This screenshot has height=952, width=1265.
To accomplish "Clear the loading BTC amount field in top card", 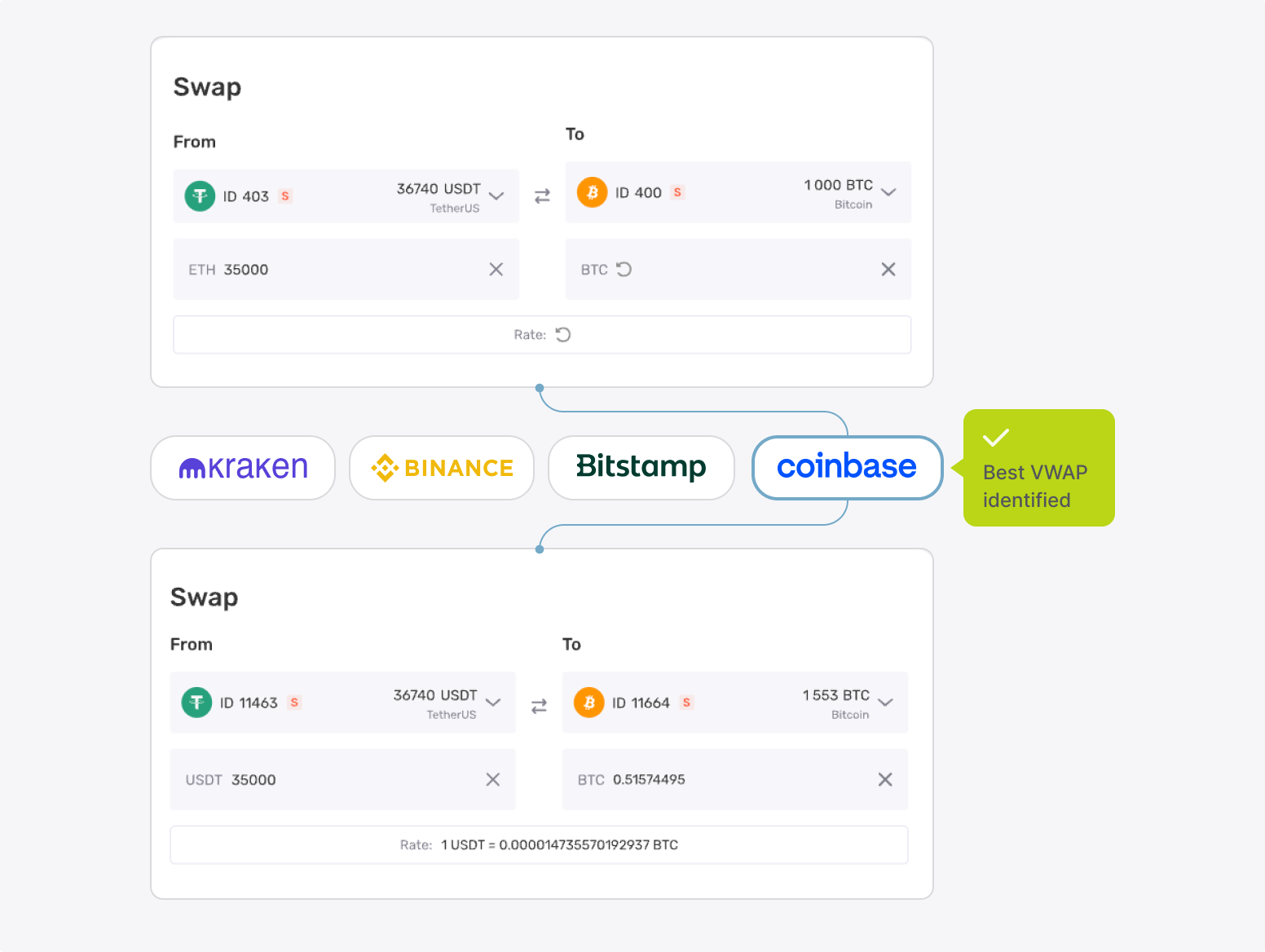I will (x=888, y=269).
